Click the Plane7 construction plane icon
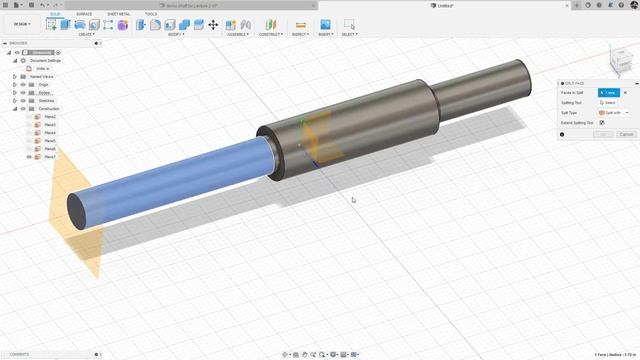This screenshot has width=640, height=360. 38,157
